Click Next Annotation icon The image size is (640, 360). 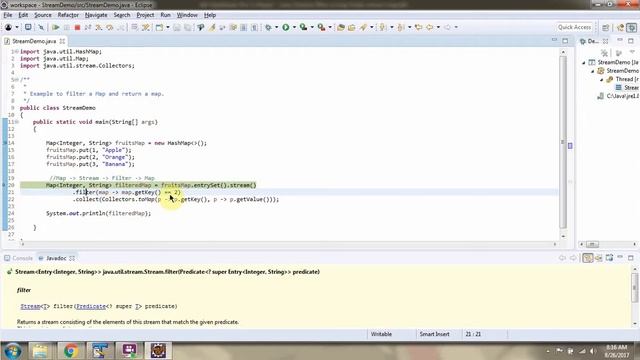[x=383, y=27]
